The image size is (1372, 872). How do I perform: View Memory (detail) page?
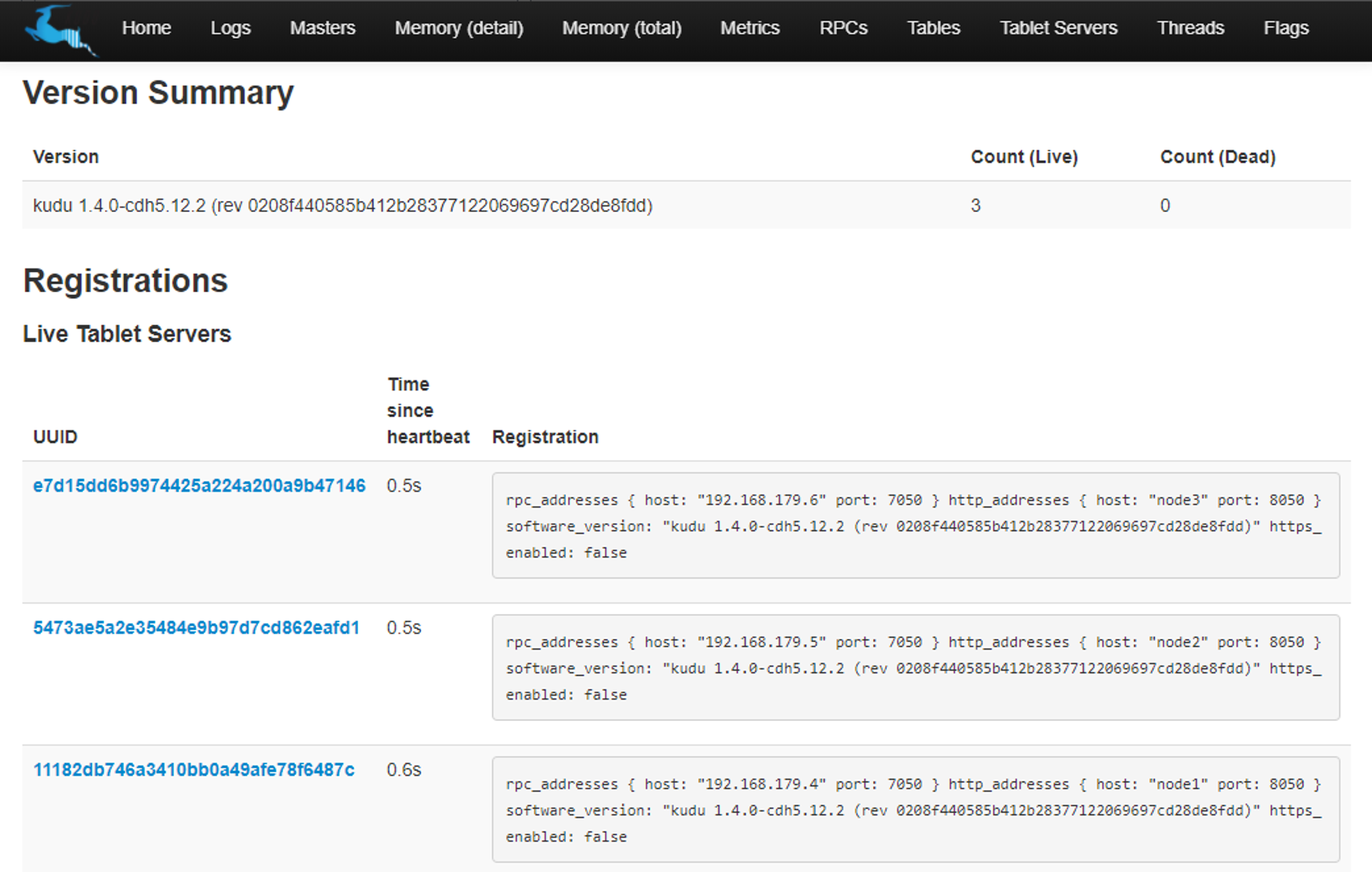tap(459, 28)
